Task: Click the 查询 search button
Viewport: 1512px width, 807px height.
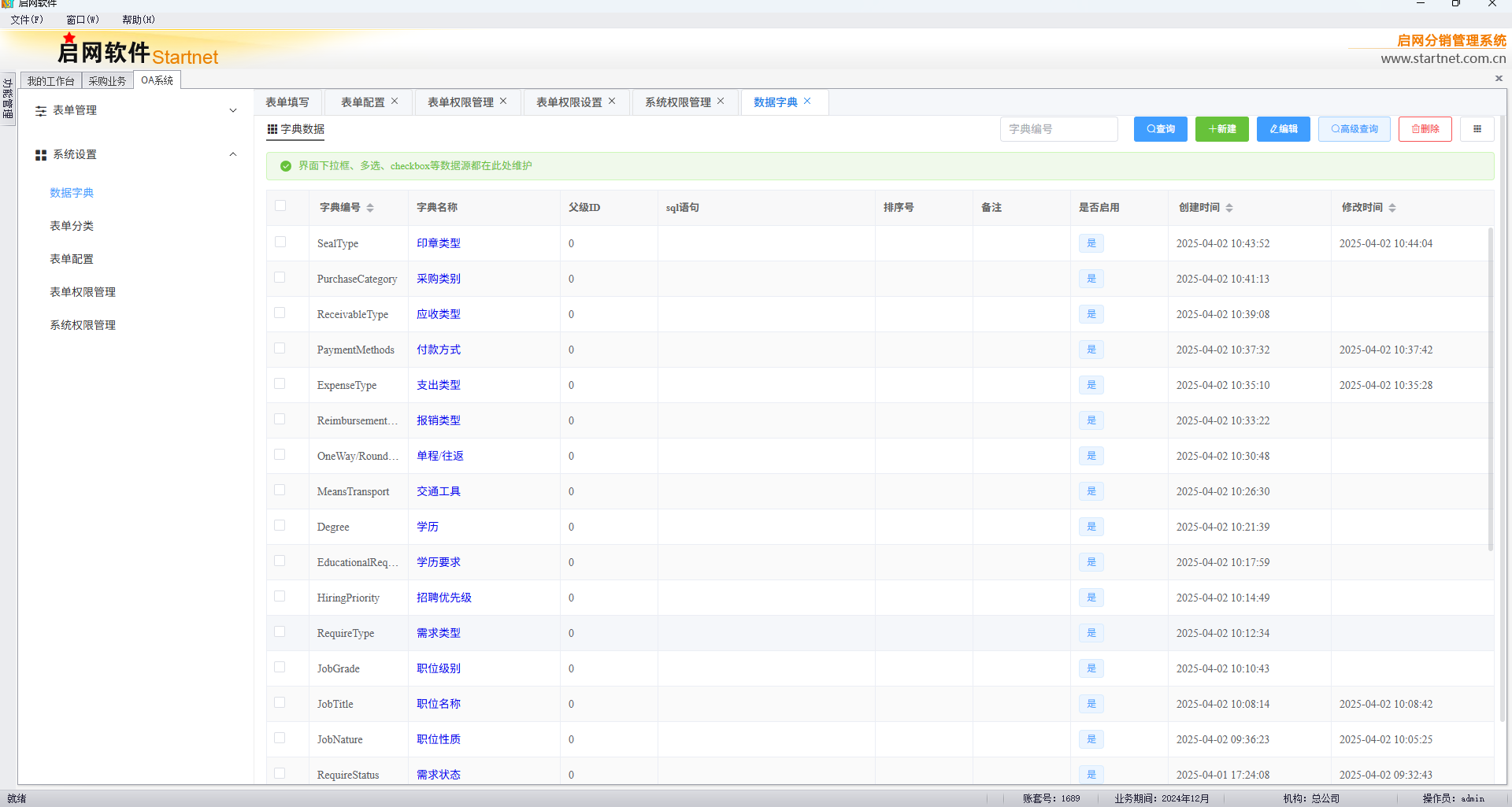Action: coord(1160,129)
